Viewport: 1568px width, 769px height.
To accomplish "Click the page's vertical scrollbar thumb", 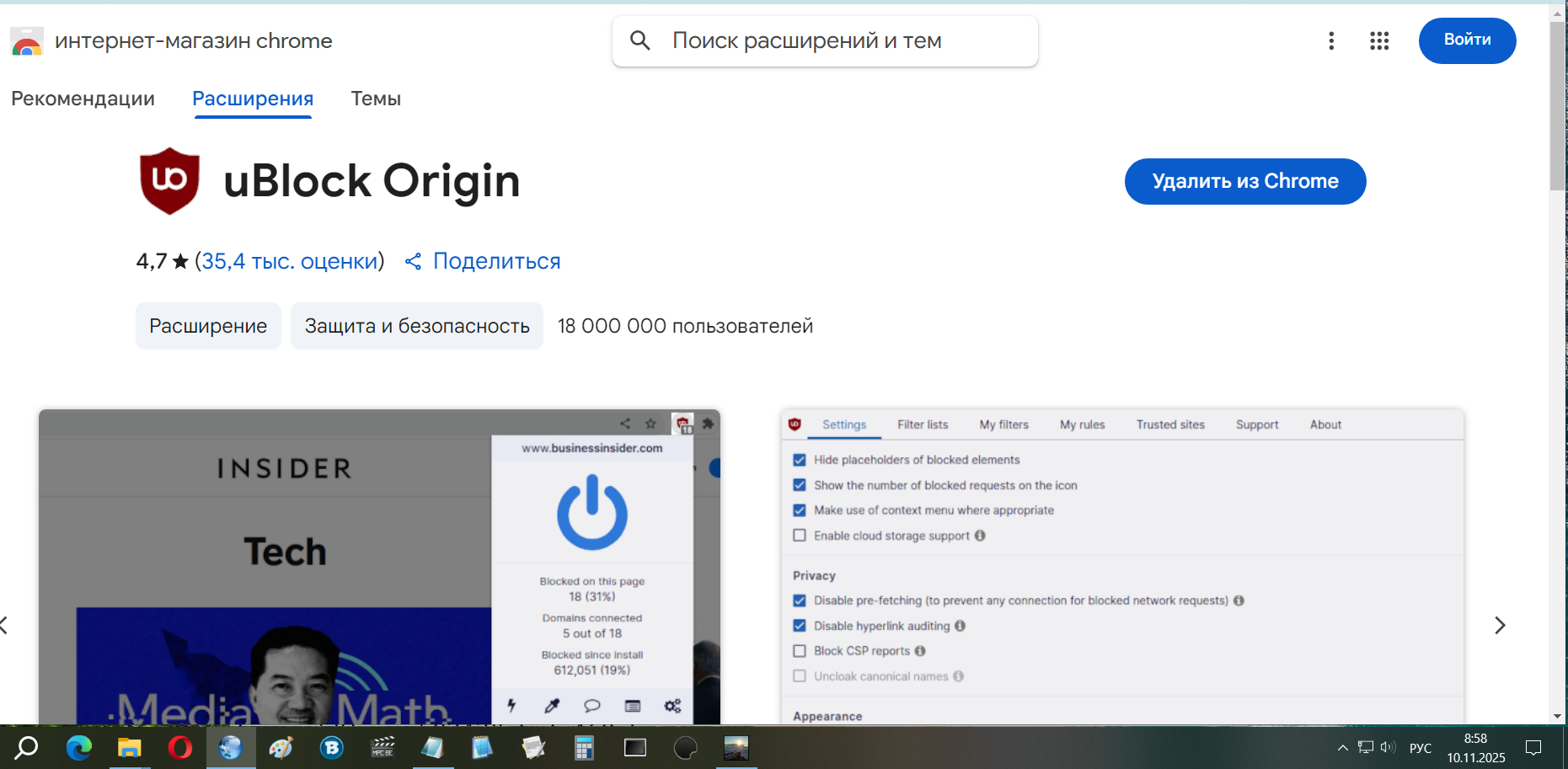I will 1558,105.
